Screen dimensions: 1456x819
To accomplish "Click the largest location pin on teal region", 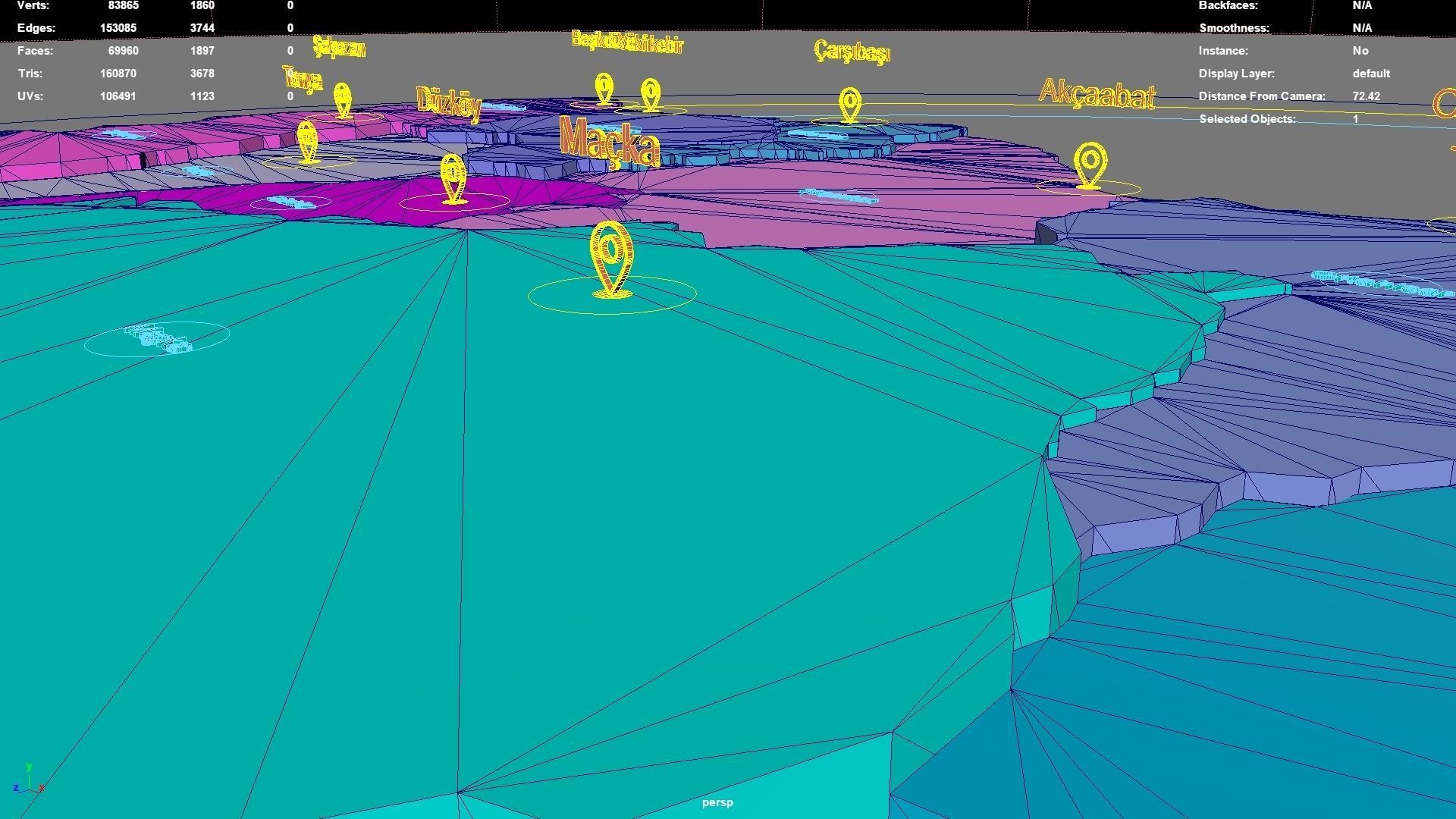I will 611,258.
